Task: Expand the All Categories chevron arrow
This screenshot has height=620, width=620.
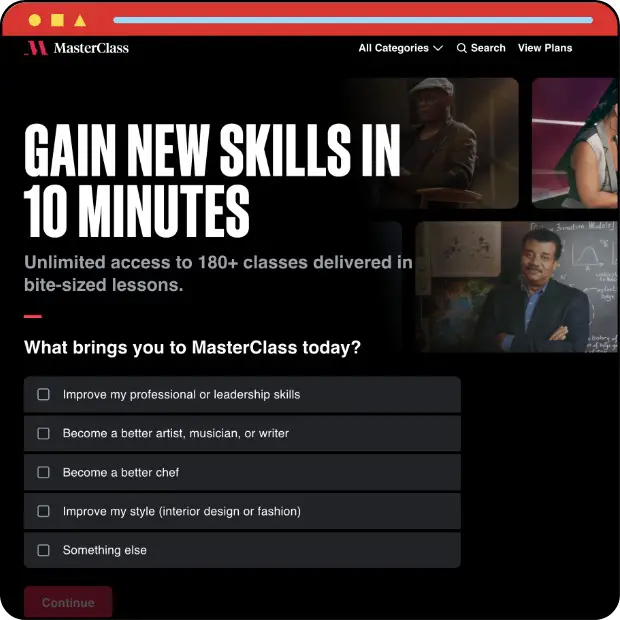Action: click(x=438, y=48)
